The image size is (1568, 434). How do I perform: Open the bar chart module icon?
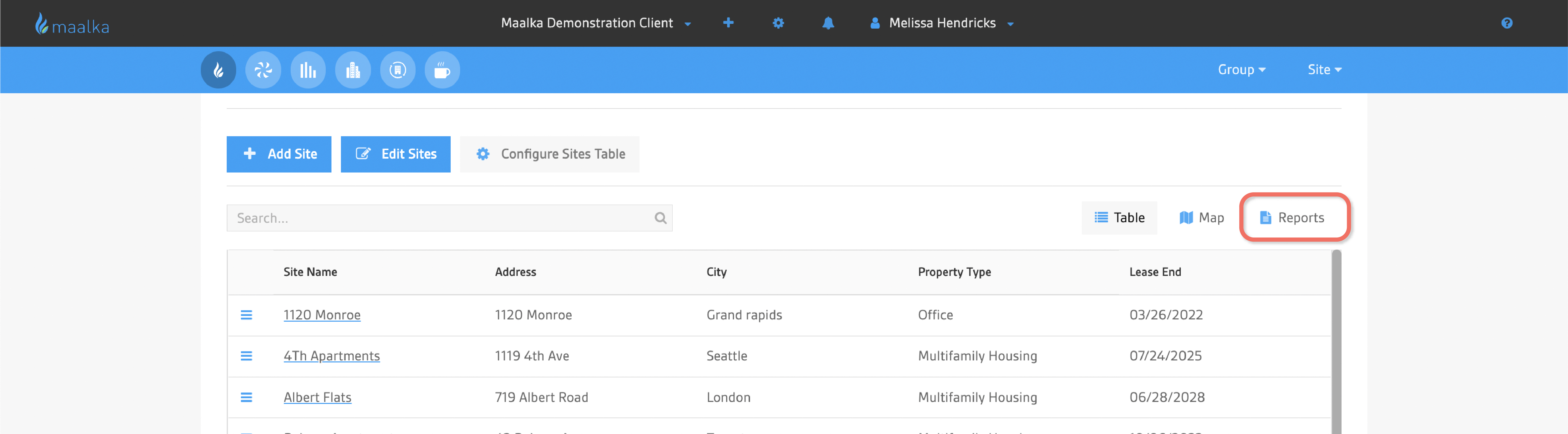point(308,70)
